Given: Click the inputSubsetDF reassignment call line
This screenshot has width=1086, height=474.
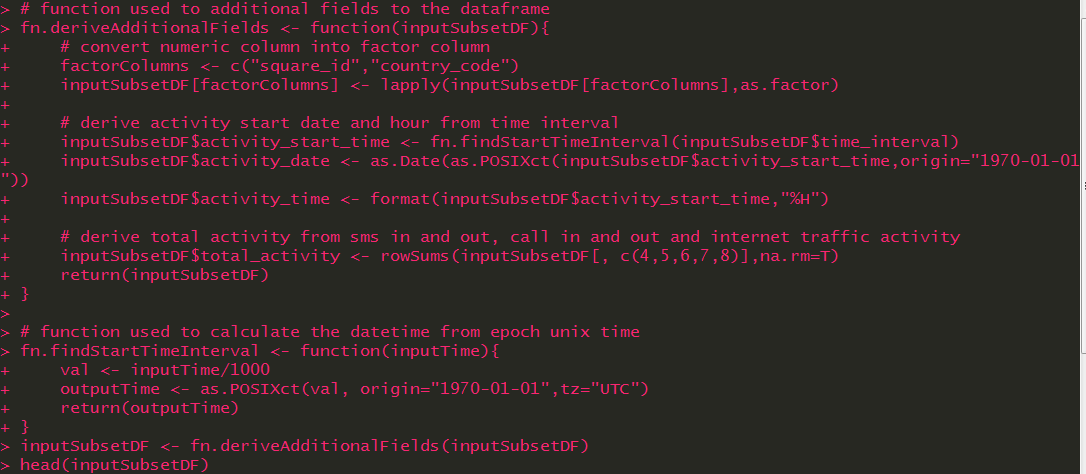Looking at the screenshot, I should [305, 446].
